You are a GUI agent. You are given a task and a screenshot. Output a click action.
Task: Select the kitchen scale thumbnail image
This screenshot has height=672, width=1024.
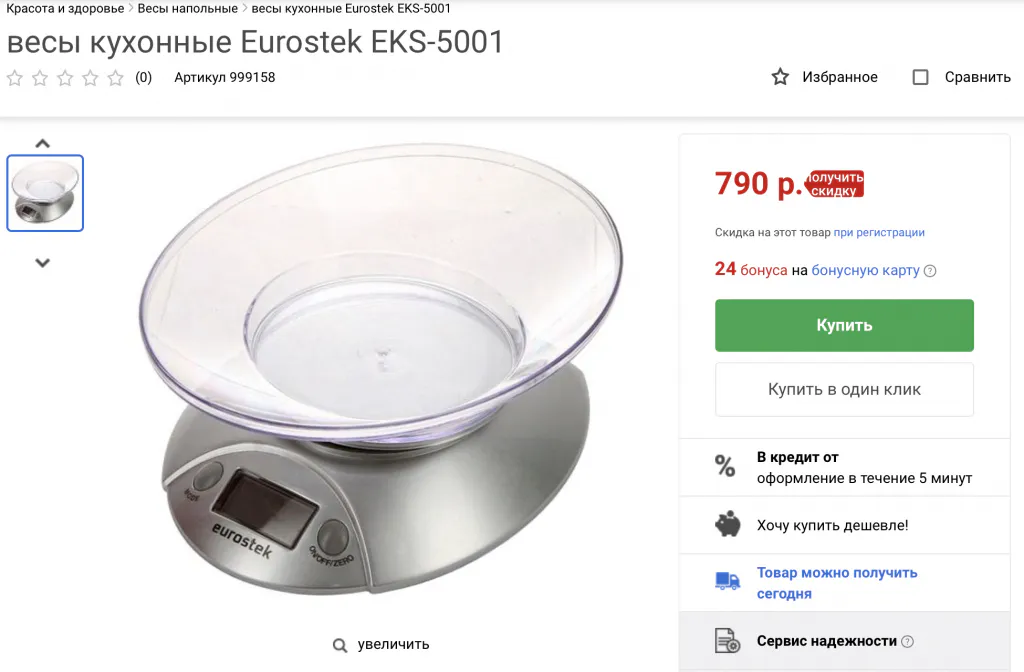tap(45, 193)
